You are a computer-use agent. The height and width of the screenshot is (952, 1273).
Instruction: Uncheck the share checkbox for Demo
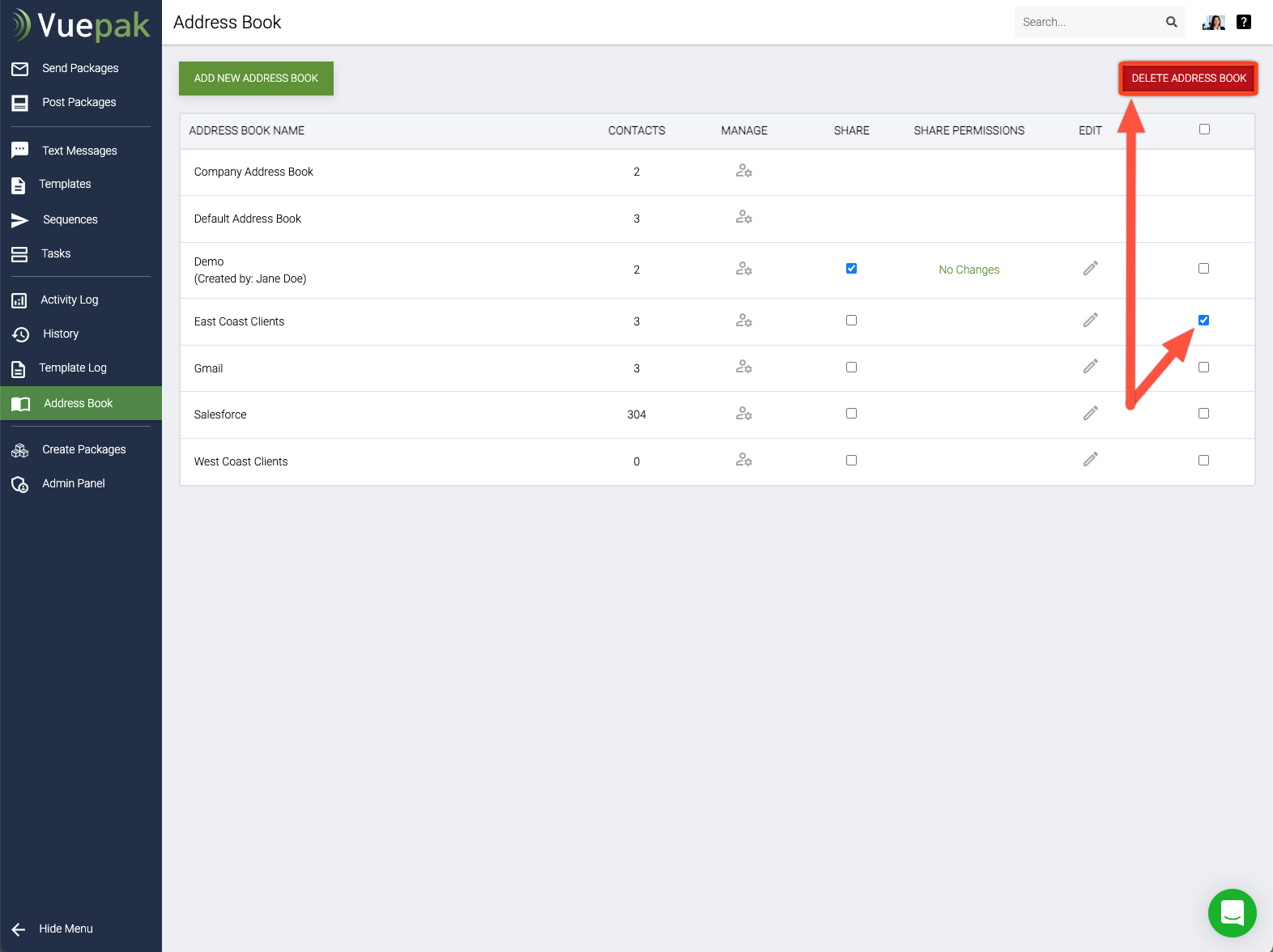[851, 269]
